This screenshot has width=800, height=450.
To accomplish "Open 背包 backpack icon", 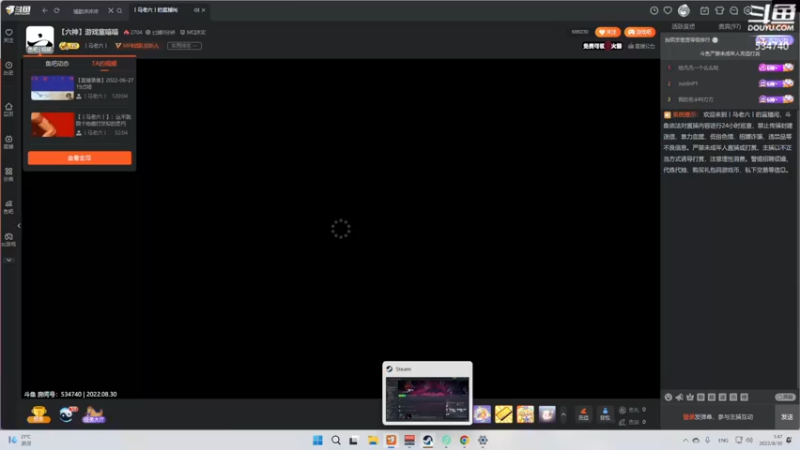I will (605, 414).
